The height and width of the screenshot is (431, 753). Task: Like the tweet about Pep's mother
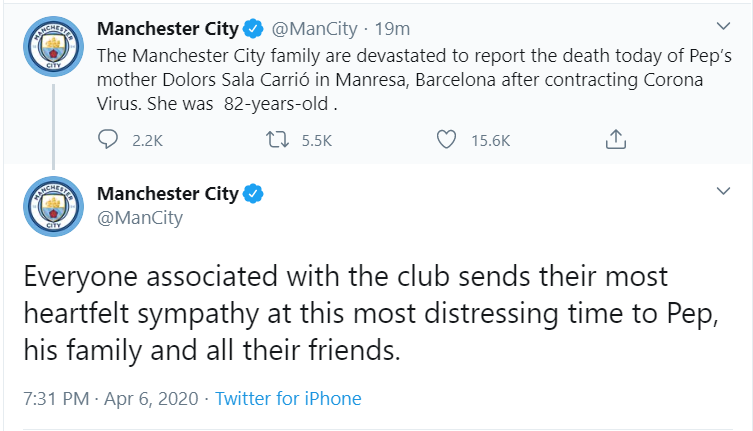[447, 141]
